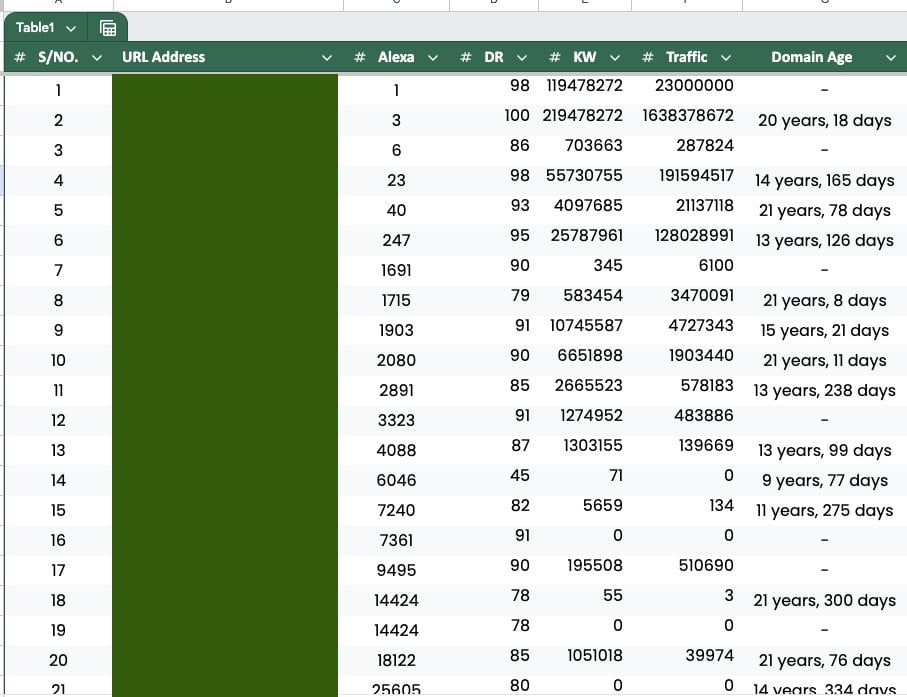Click the number type icon beside DR

click(465, 57)
